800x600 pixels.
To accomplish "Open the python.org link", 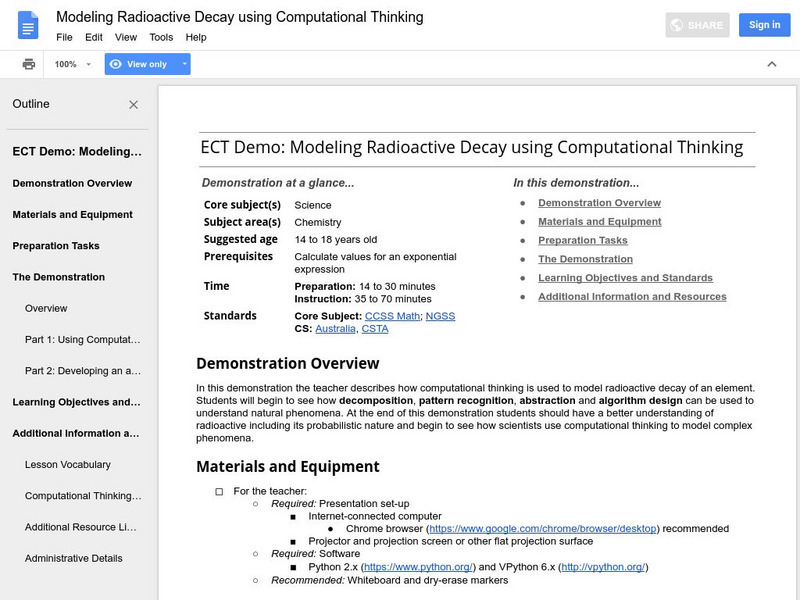I will point(418,567).
